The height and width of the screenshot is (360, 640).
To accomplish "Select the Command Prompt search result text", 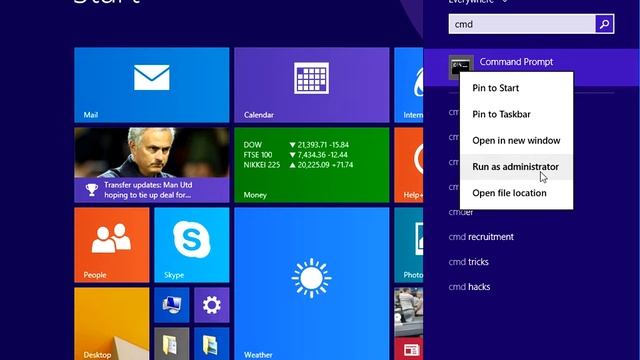I will click(x=516, y=62).
